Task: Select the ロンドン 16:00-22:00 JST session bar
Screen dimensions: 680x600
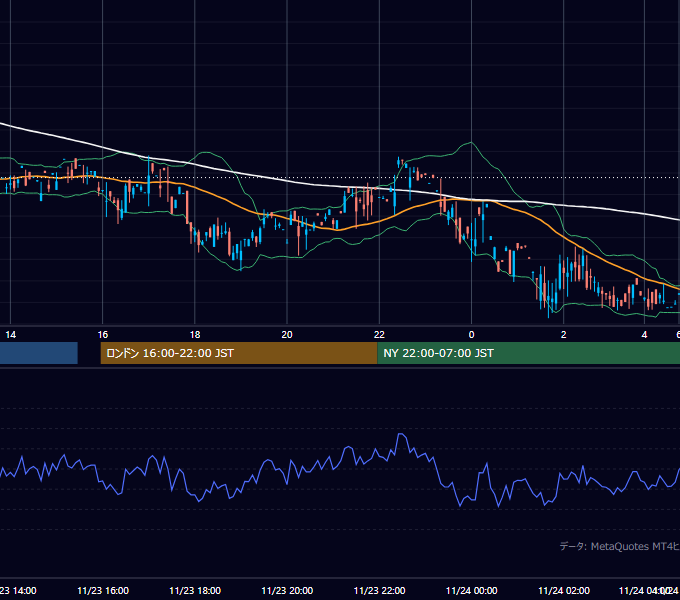Action: pos(239,353)
